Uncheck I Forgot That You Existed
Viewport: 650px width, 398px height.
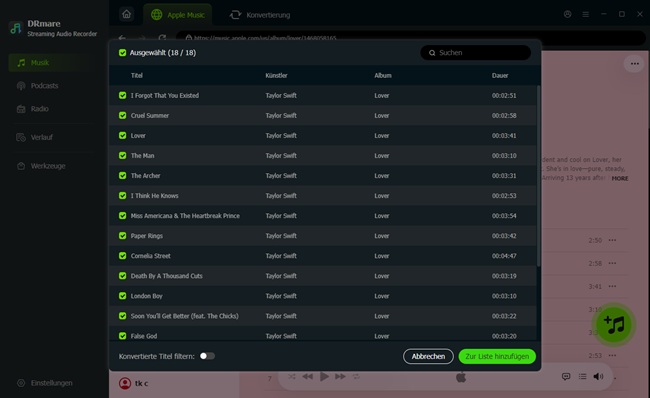click(x=122, y=95)
